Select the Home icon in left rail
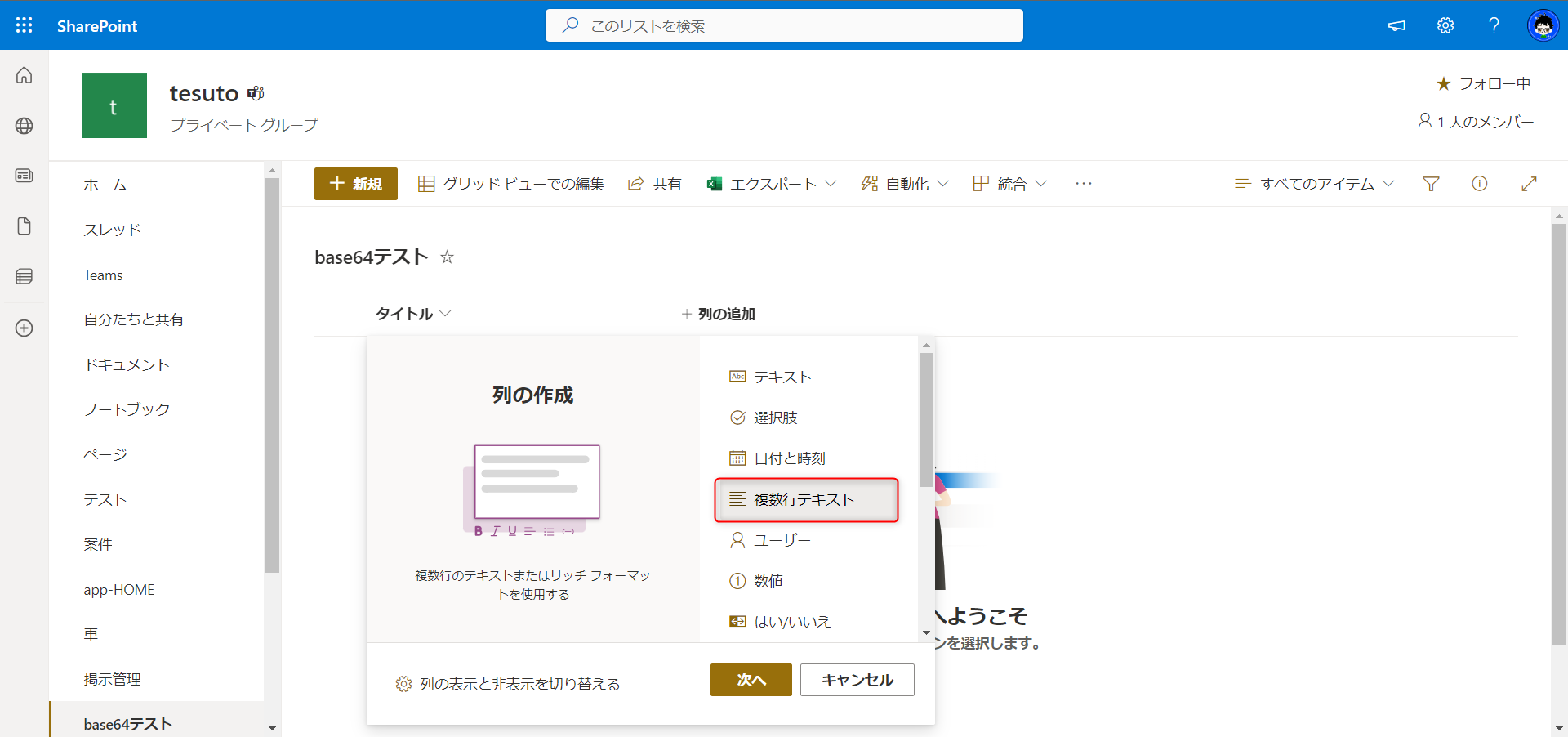 (x=24, y=75)
